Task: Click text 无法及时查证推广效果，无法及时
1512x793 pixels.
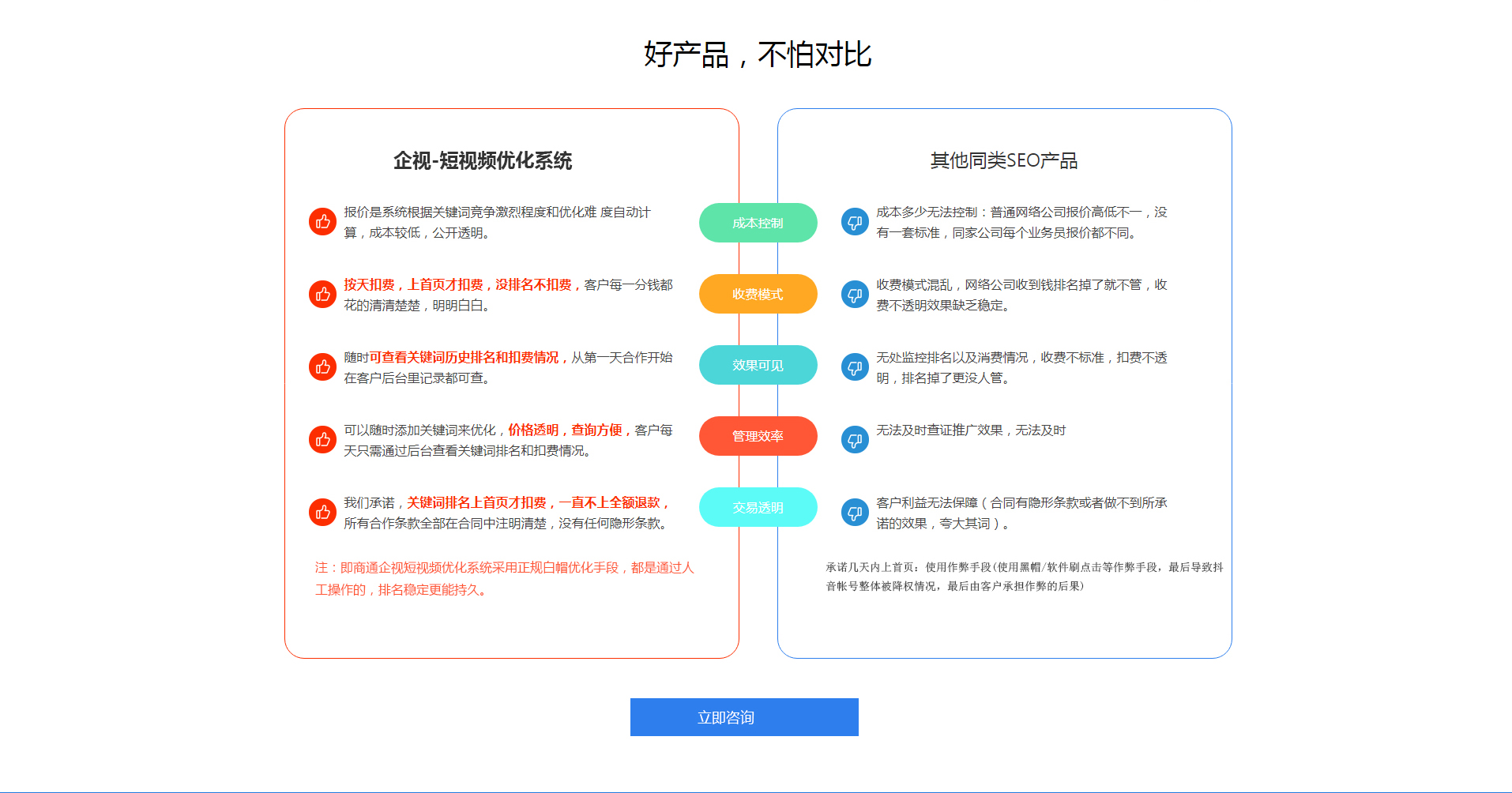Action: tap(971, 430)
